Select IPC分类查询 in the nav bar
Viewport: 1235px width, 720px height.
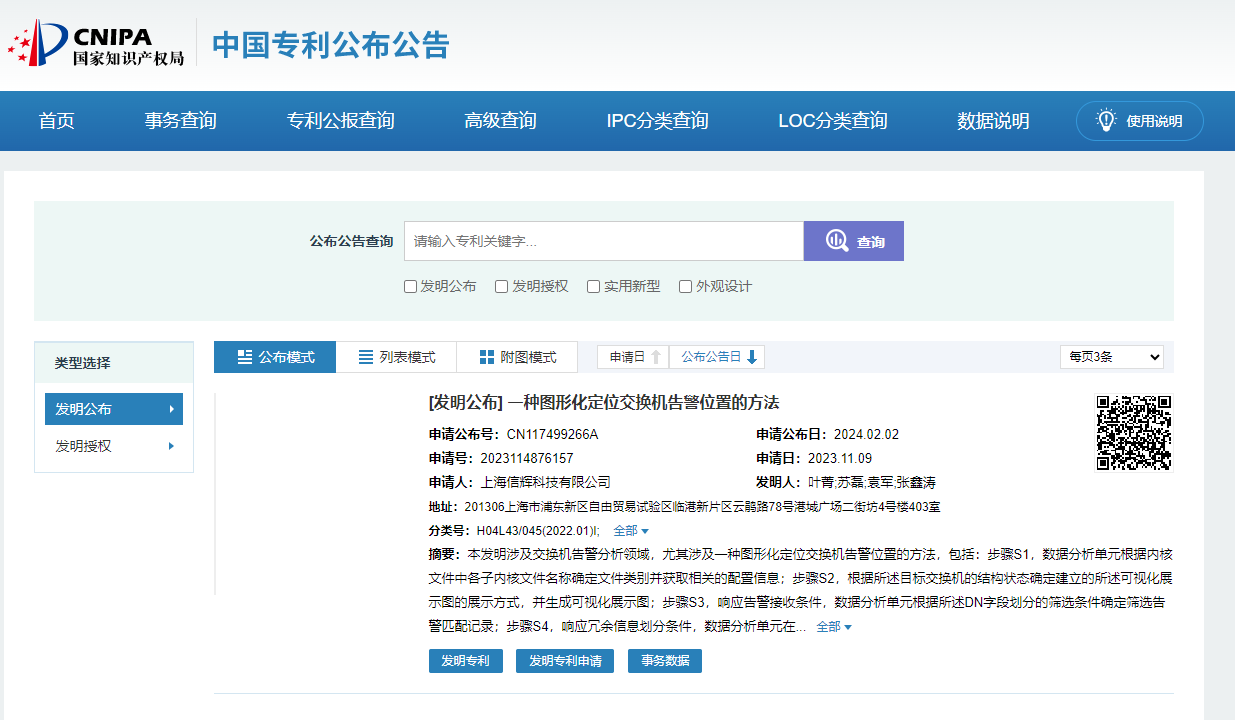pos(658,121)
